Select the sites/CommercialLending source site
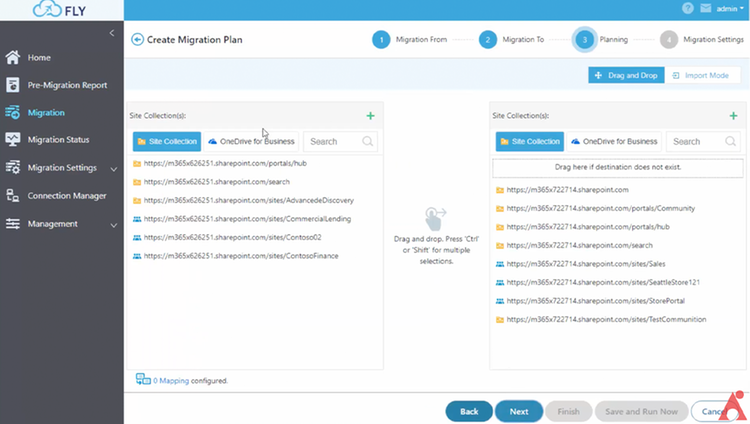 247,219
